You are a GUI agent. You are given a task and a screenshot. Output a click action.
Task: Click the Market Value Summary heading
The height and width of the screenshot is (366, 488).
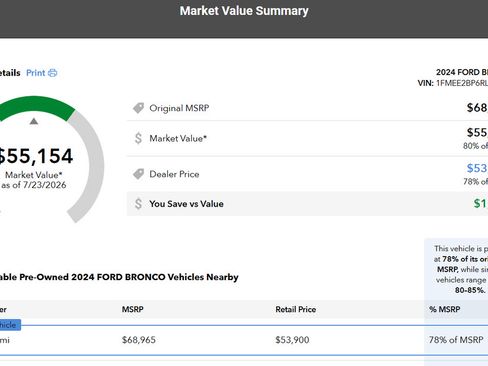pyautogui.click(x=244, y=11)
